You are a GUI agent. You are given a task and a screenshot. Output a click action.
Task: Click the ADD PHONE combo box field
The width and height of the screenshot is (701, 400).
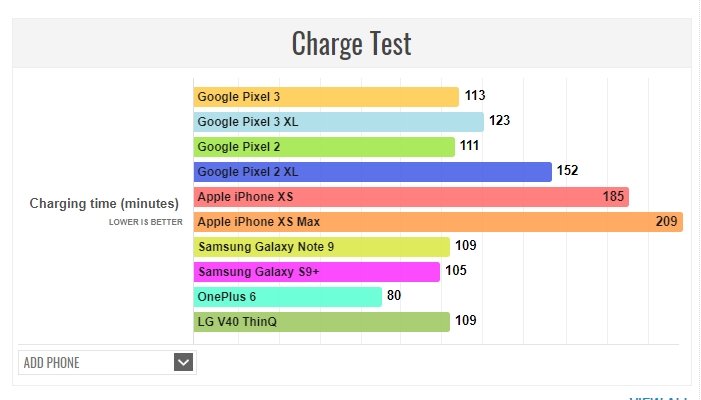click(x=95, y=362)
